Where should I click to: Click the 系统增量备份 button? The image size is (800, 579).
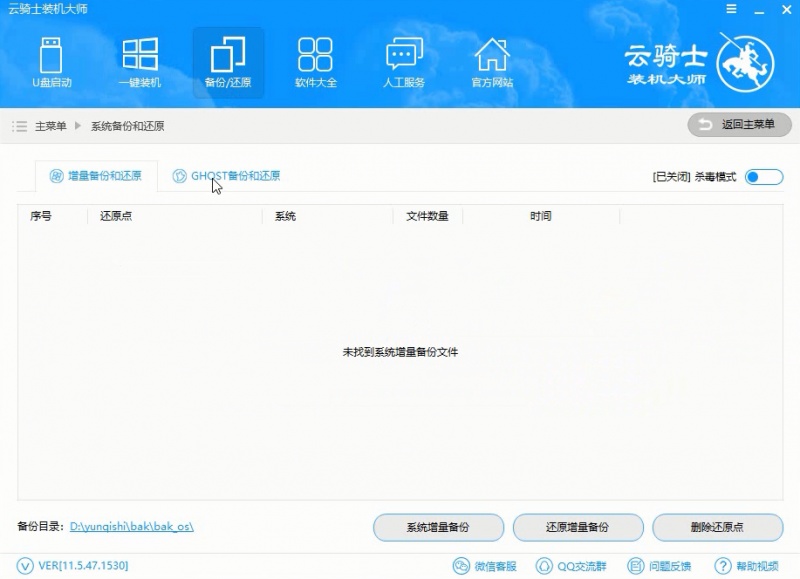pyautogui.click(x=438, y=527)
